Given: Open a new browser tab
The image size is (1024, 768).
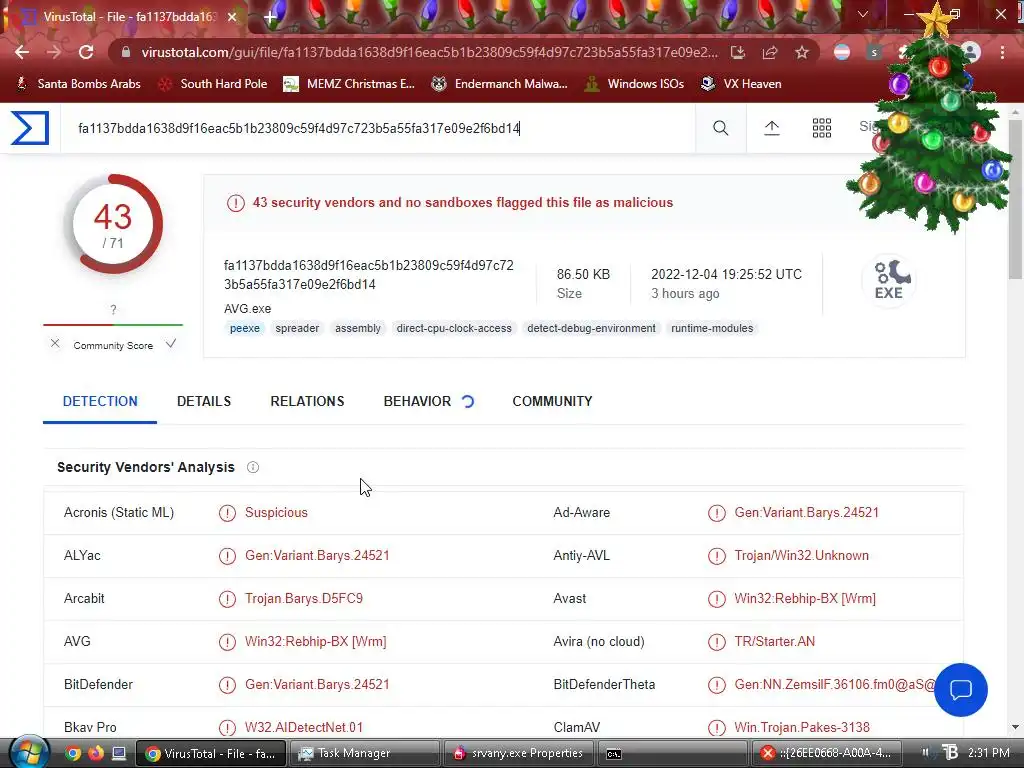Looking at the screenshot, I should coord(270,17).
